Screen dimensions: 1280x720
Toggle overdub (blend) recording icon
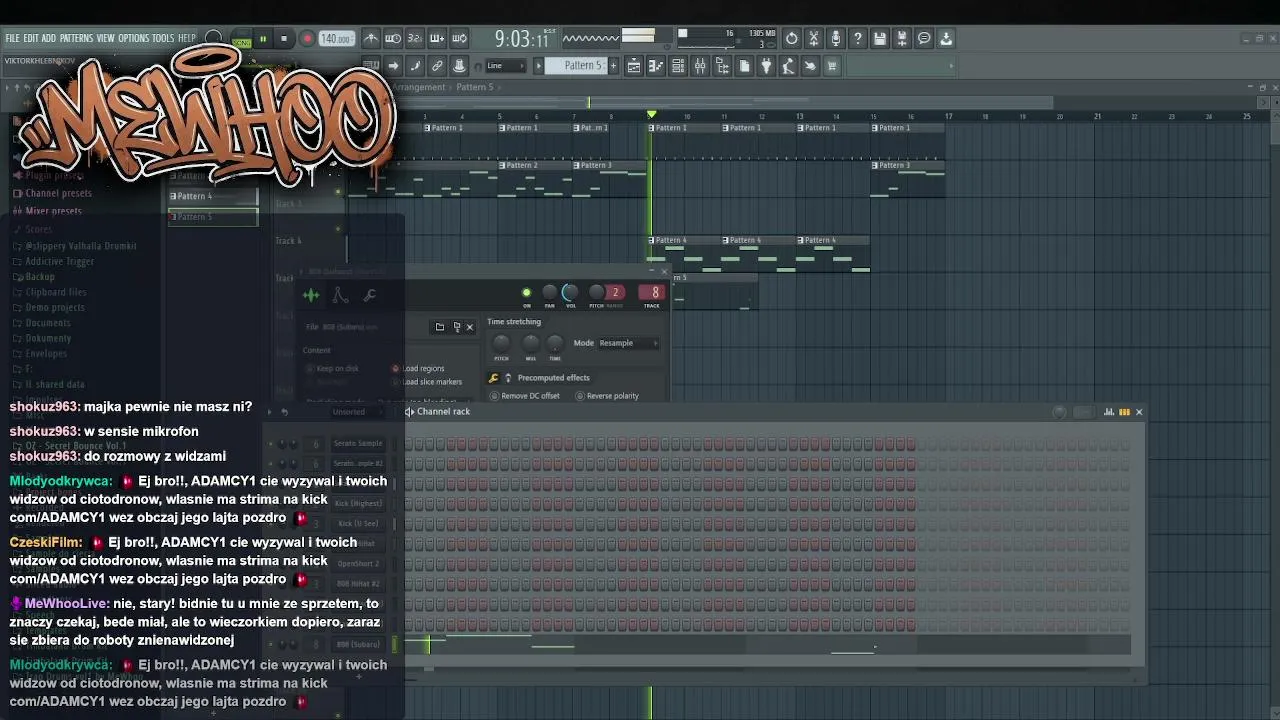pyautogui.click(x=437, y=39)
